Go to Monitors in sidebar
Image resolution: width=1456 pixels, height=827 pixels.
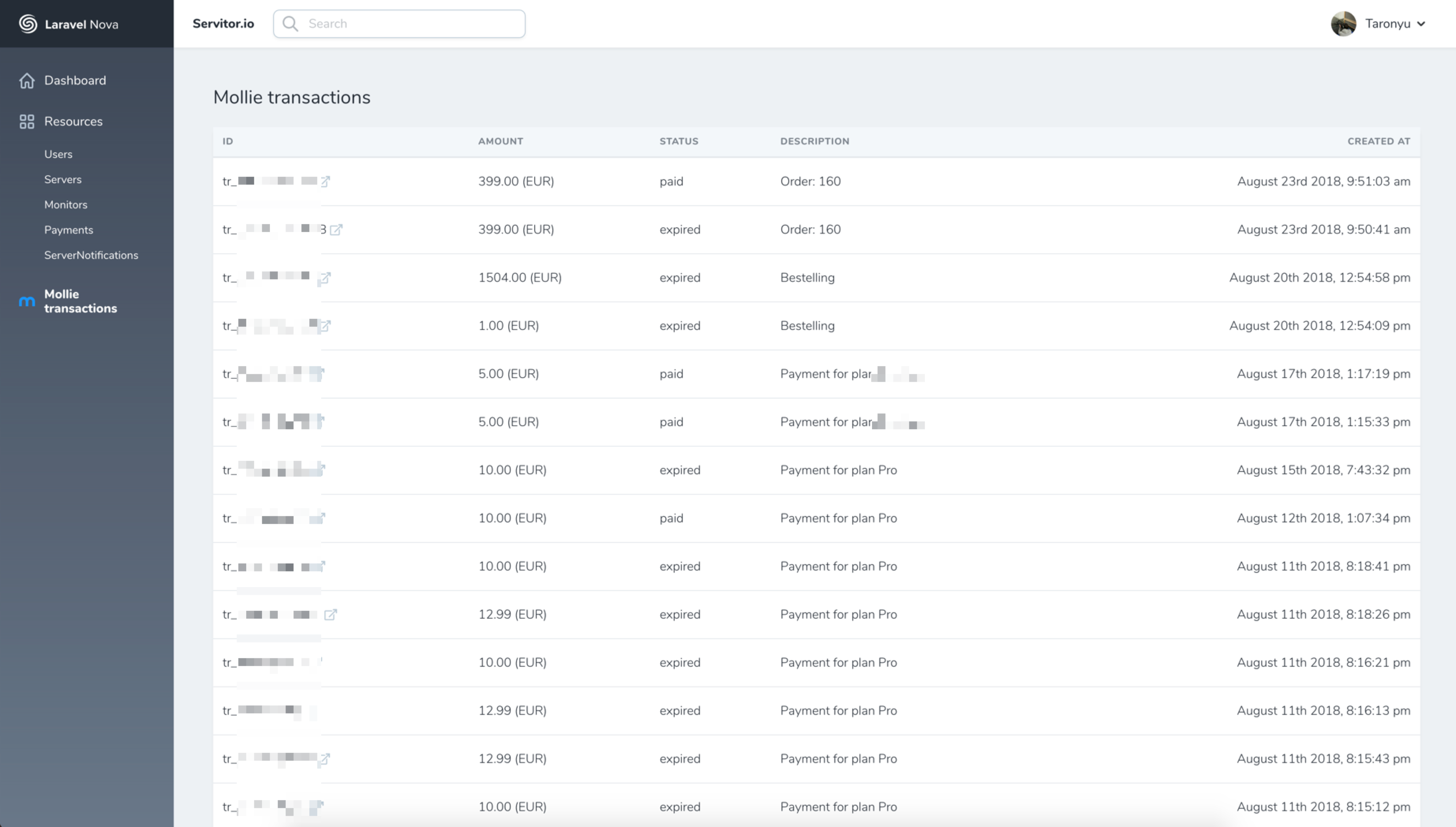click(66, 204)
